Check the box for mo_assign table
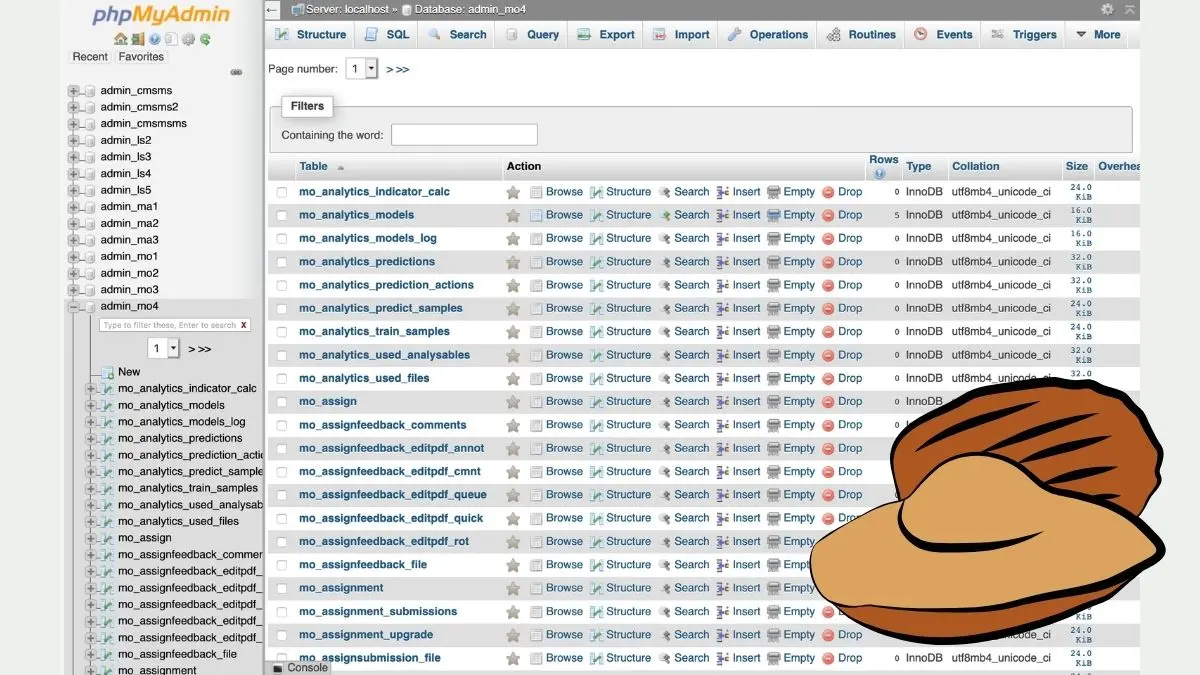This screenshot has width=1200, height=675. (282, 402)
